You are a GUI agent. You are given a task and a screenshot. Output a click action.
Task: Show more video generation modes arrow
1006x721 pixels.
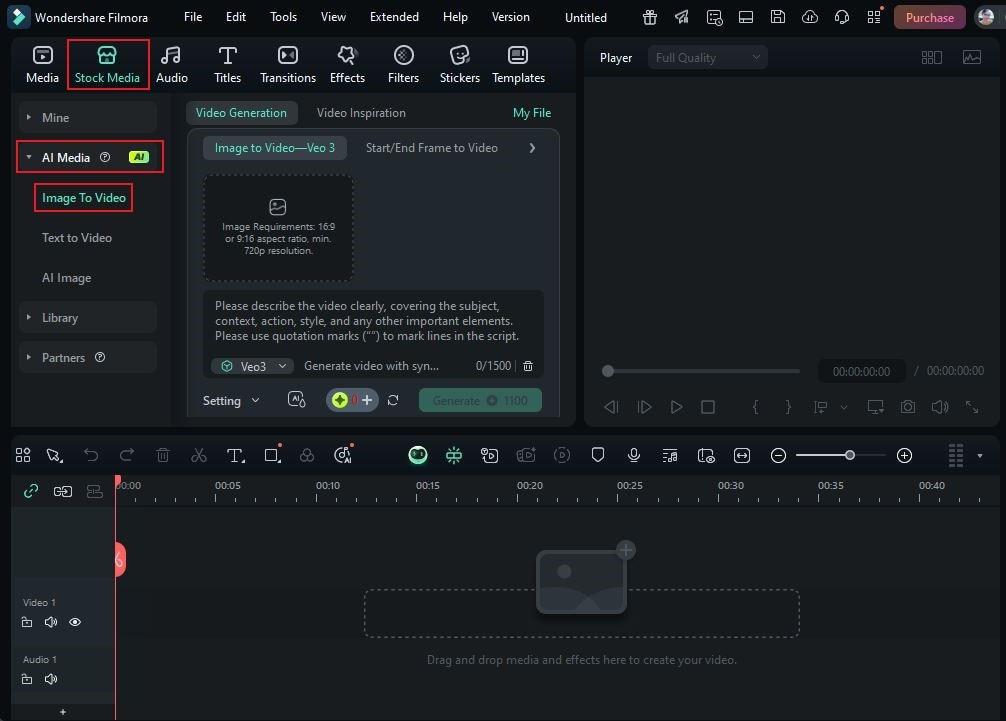point(532,148)
